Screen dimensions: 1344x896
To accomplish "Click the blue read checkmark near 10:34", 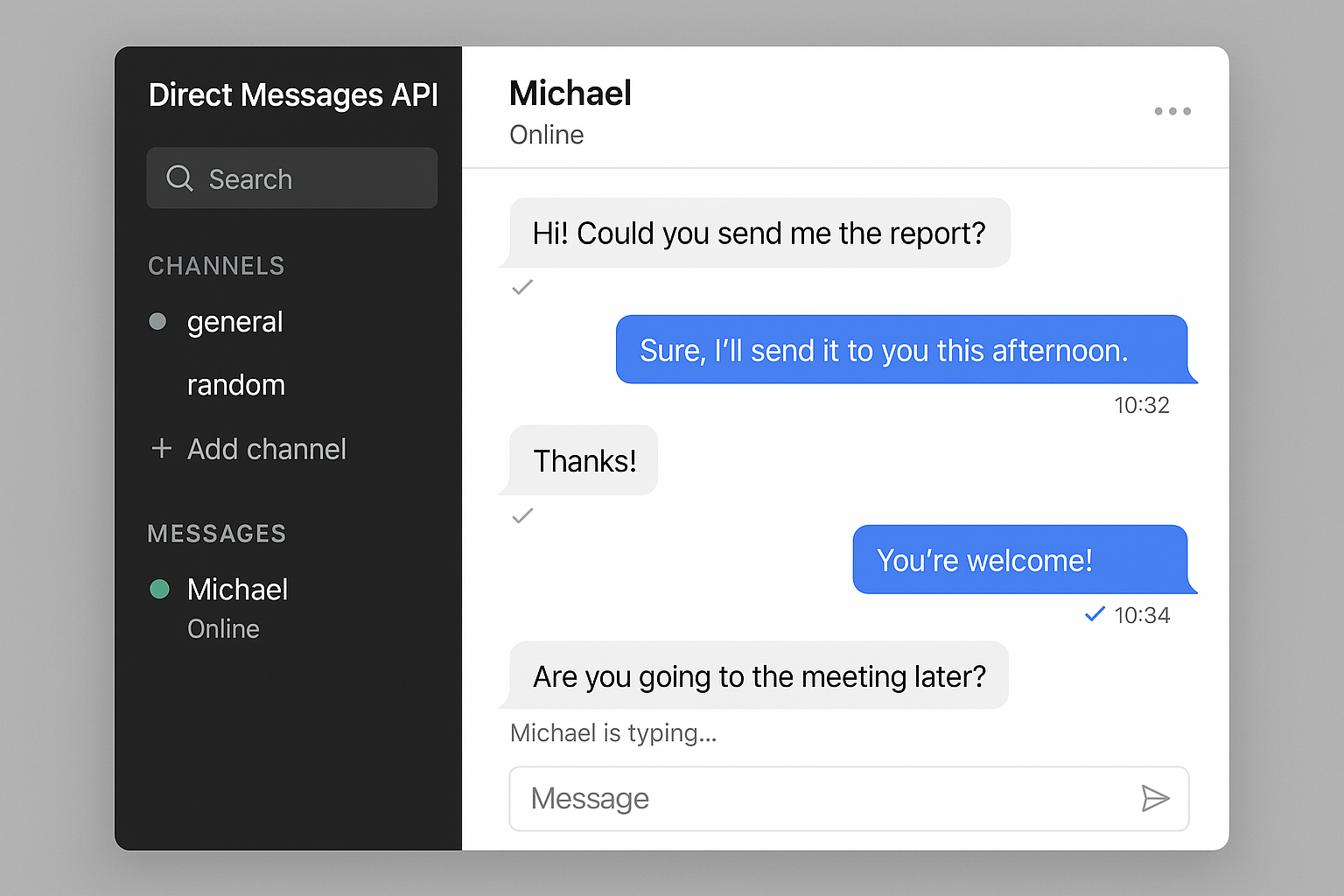I will (x=1094, y=614).
